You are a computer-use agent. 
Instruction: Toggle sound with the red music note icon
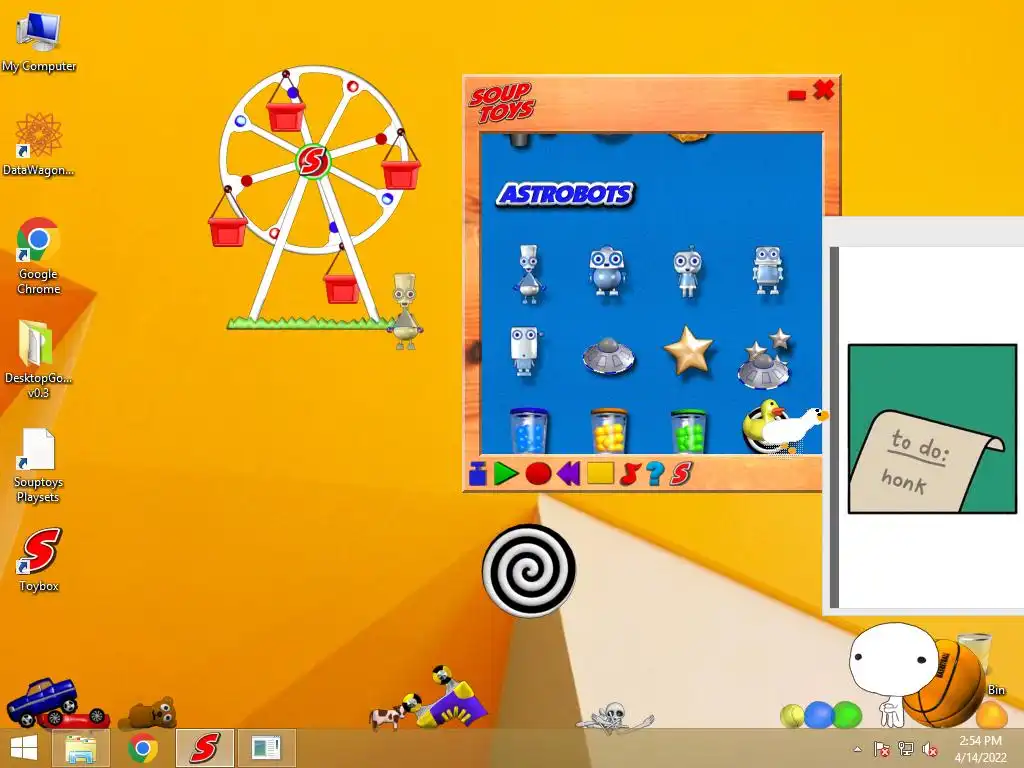pos(629,473)
